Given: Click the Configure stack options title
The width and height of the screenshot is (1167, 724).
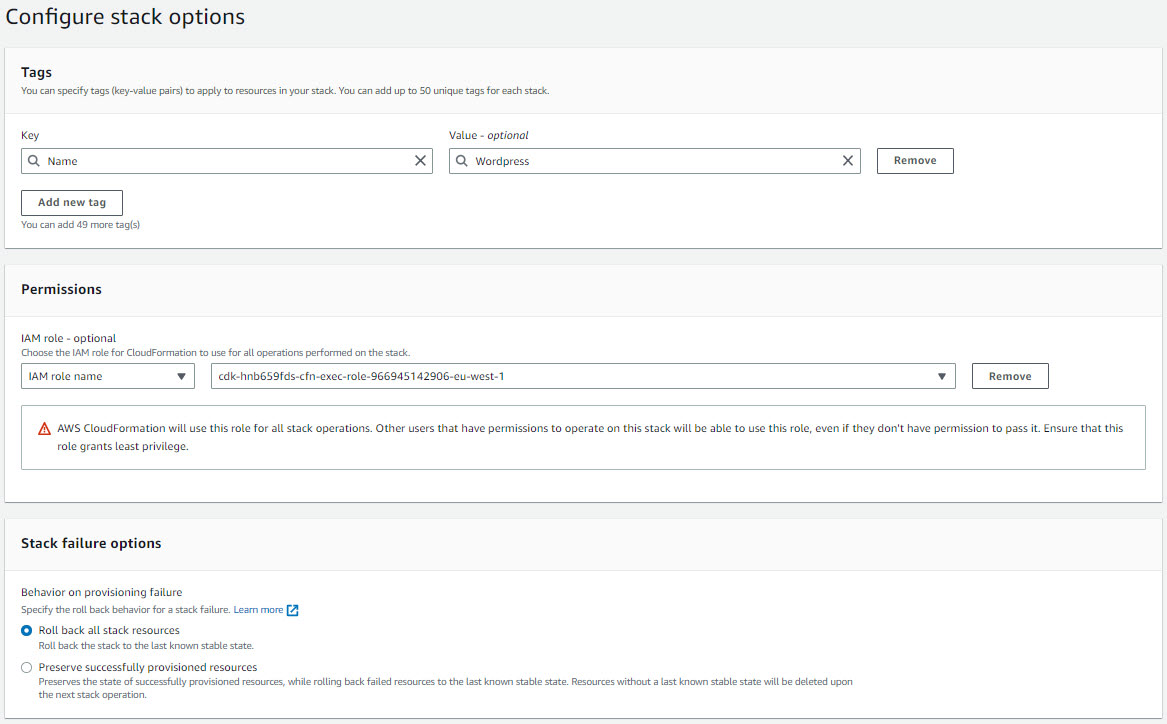Looking at the screenshot, I should [x=125, y=17].
